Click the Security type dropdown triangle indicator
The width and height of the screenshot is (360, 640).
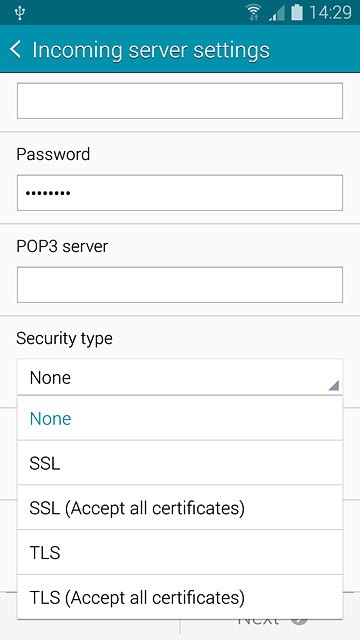(333, 385)
